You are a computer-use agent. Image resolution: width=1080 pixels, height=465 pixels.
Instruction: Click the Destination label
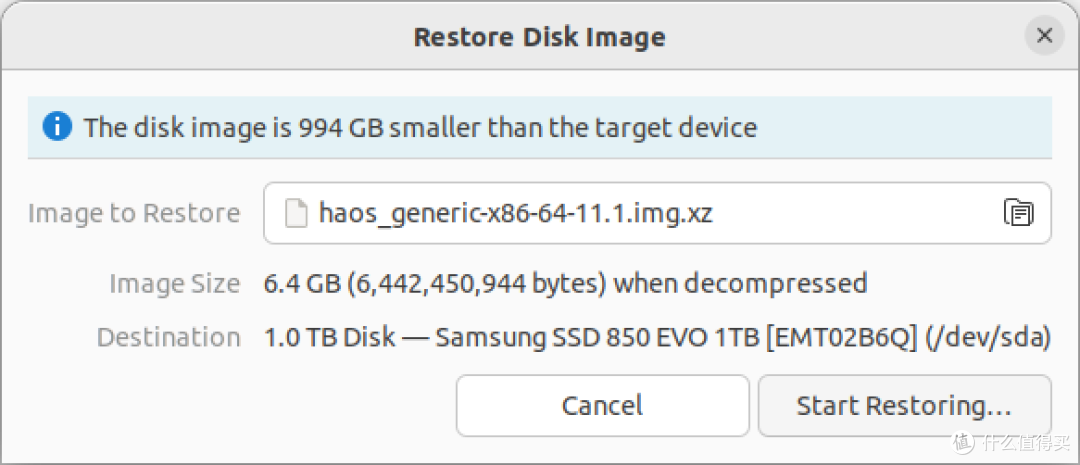[169, 337]
